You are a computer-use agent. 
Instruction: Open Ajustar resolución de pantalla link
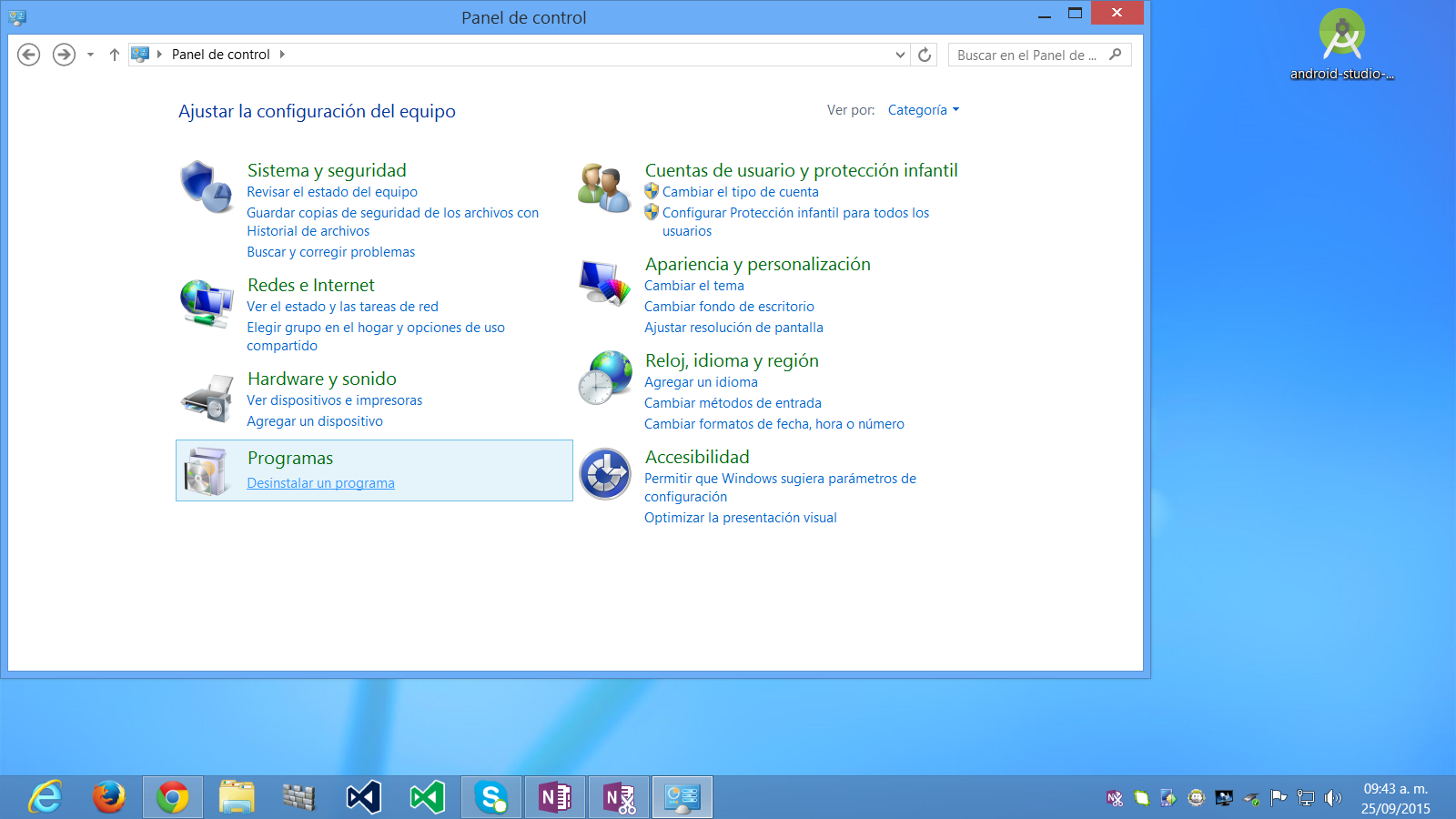click(733, 328)
